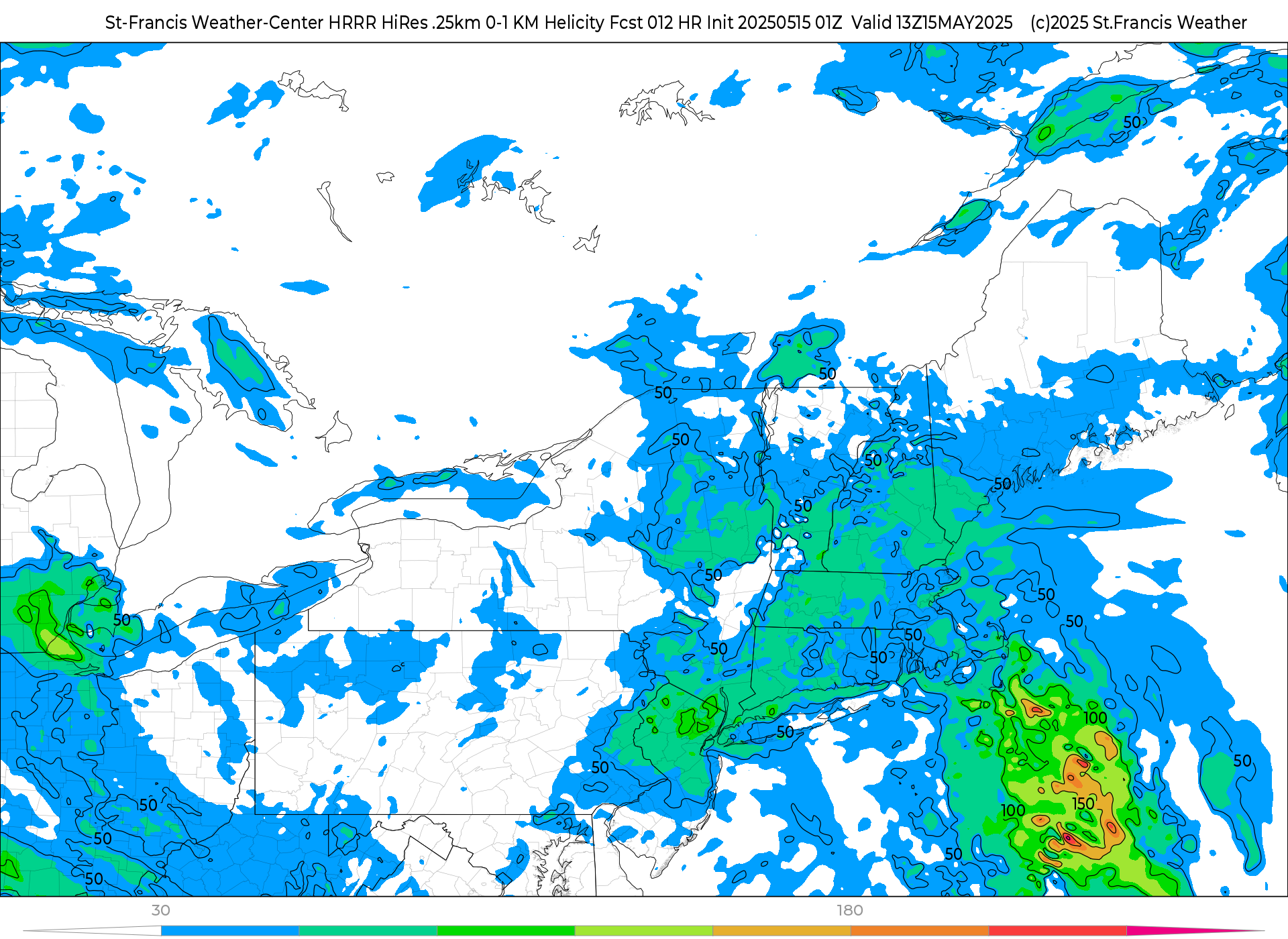This screenshot has width=1288, height=939.
Task: Click the "180" color scale label
Action: [x=850, y=910]
